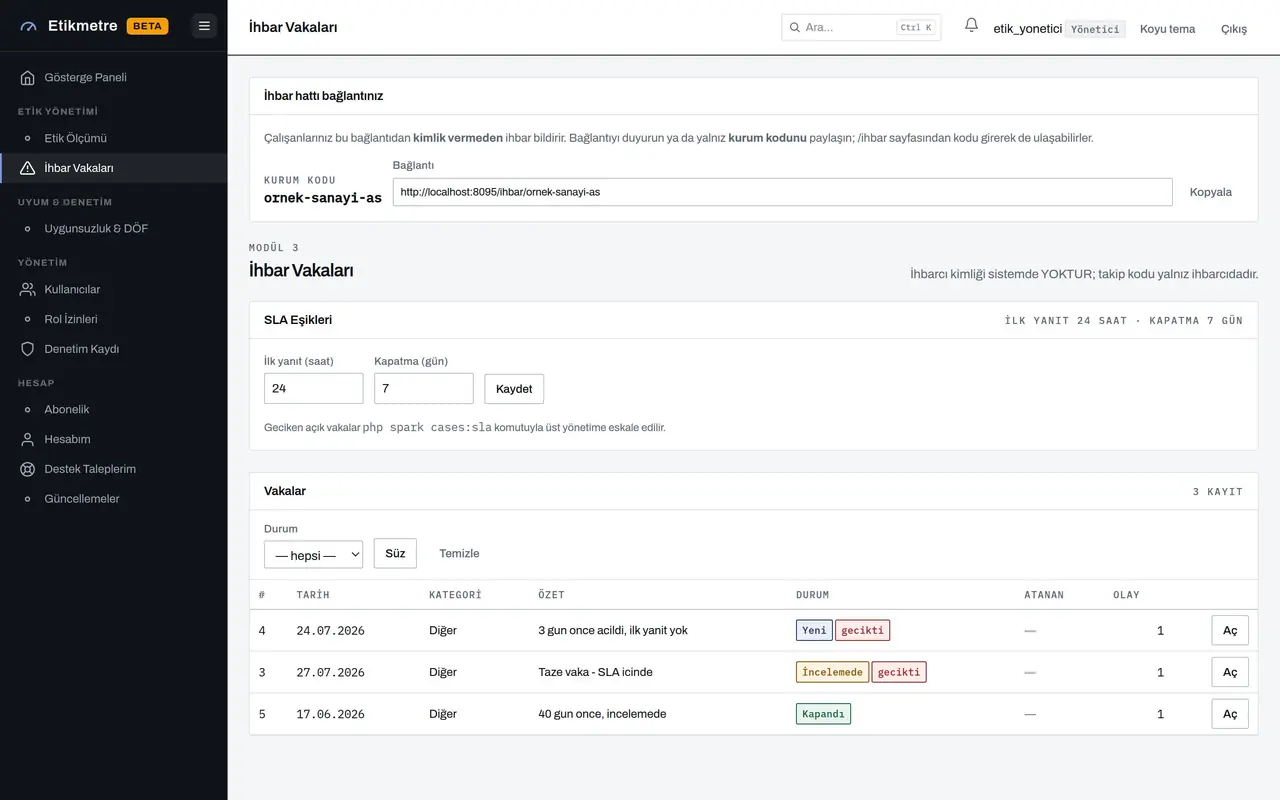1280x800 pixels.
Task: Log out using Çıkış
Action: point(1234,29)
